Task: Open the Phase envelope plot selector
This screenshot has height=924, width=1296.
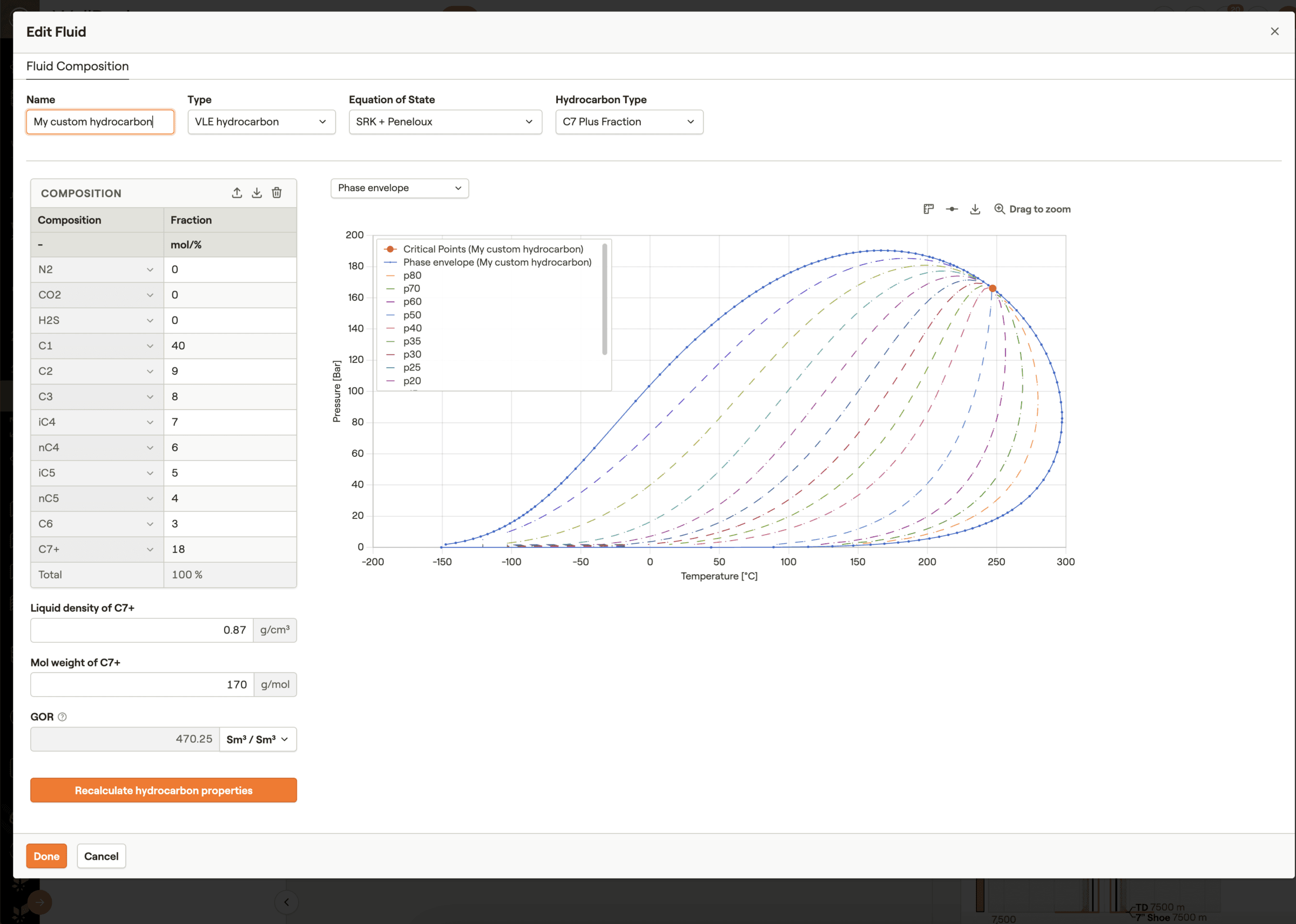Action: coord(400,188)
